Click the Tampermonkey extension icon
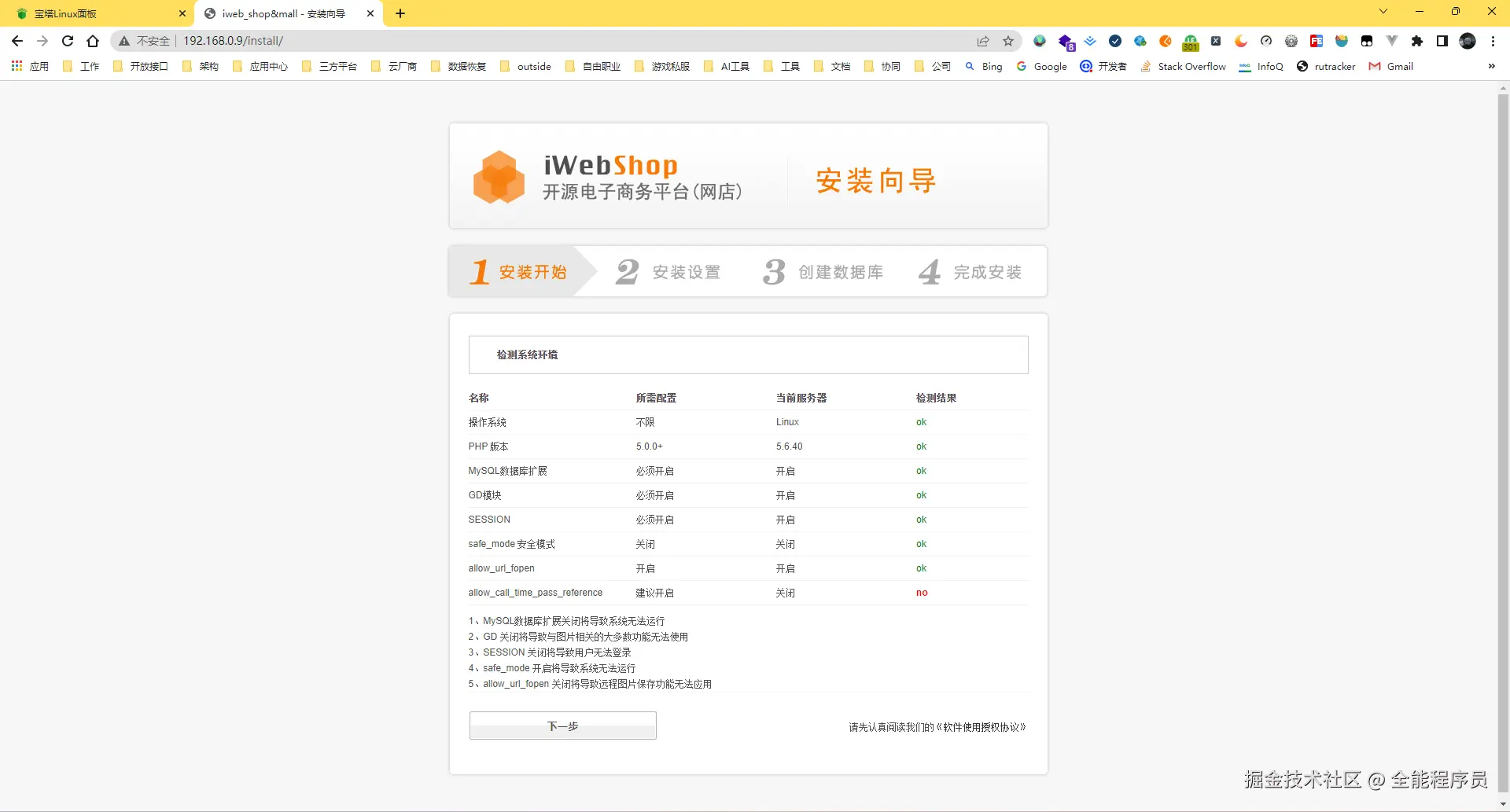 coord(1367,41)
